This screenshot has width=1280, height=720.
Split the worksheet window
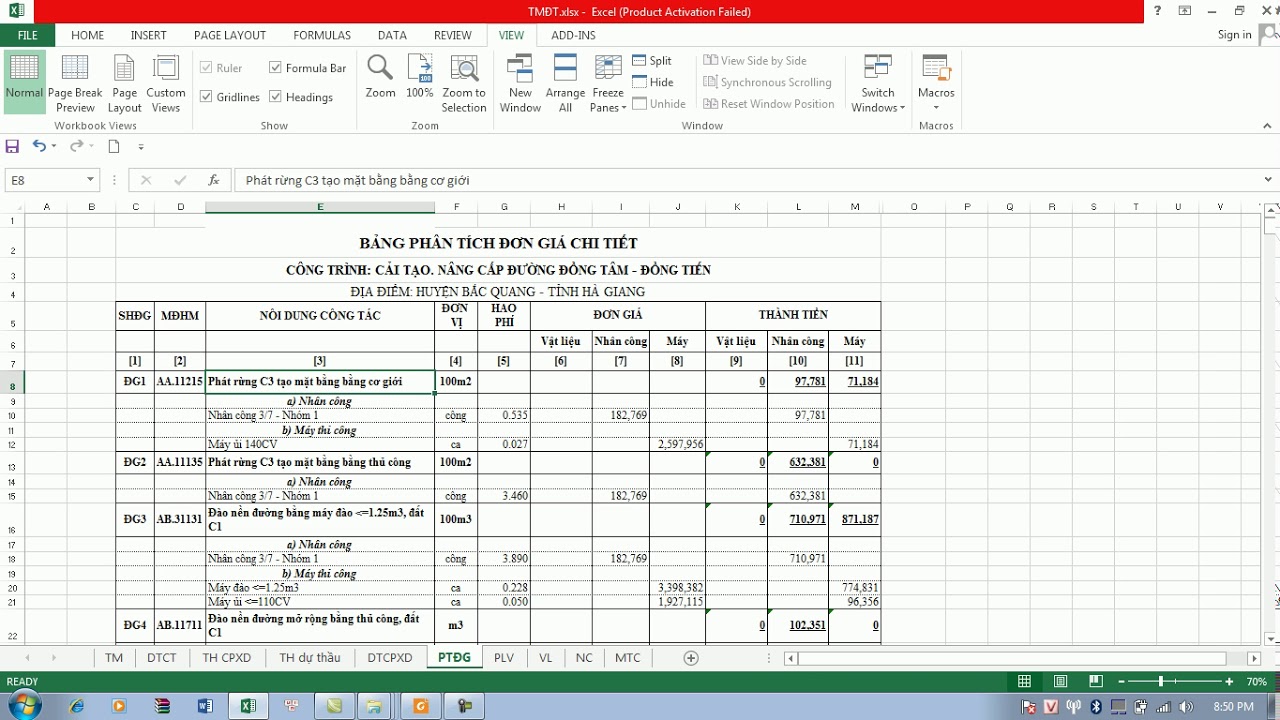click(652, 61)
